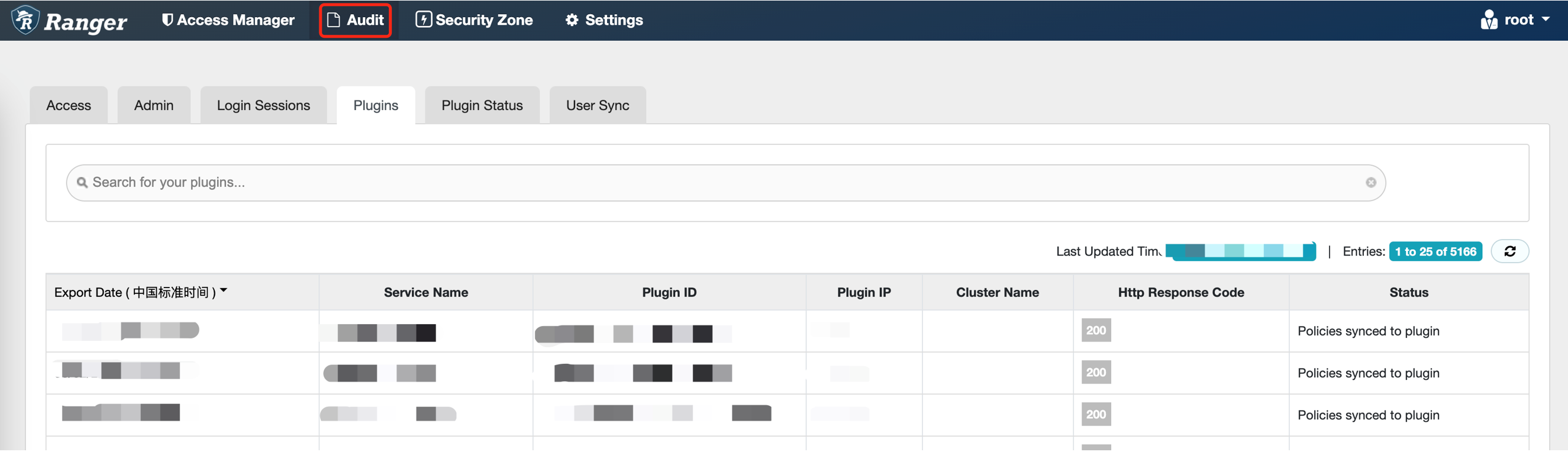Image resolution: width=1568 pixels, height=455 pixels.
Task: Click the entries count badge
Action: pos(1435,251)
